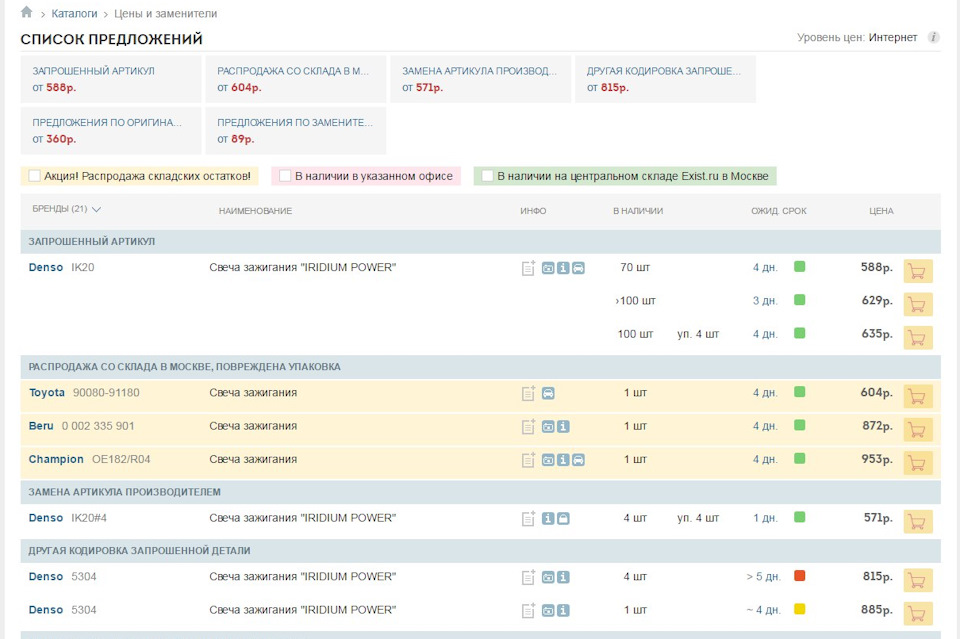Viewport: 960px width, 639px height.
Task: Click the note icon for Denso IK20
Action: (x=528, y=268)
